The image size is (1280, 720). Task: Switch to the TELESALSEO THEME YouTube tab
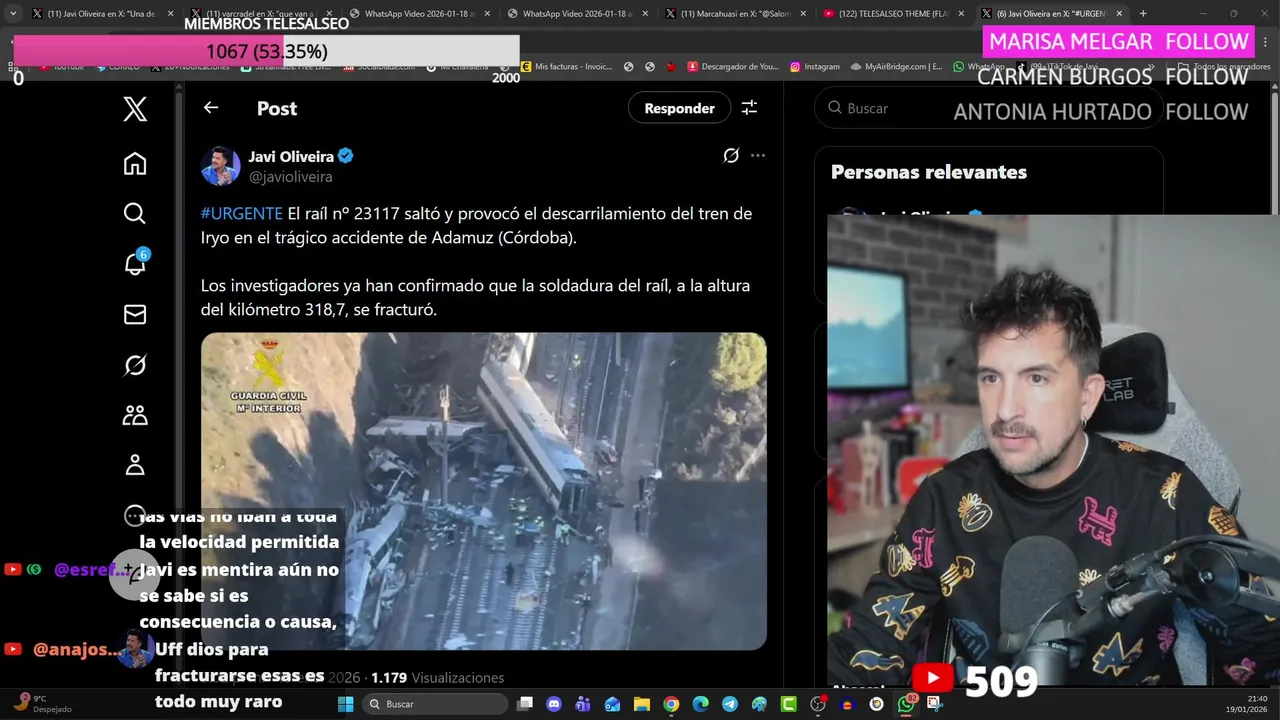point(893,14)
